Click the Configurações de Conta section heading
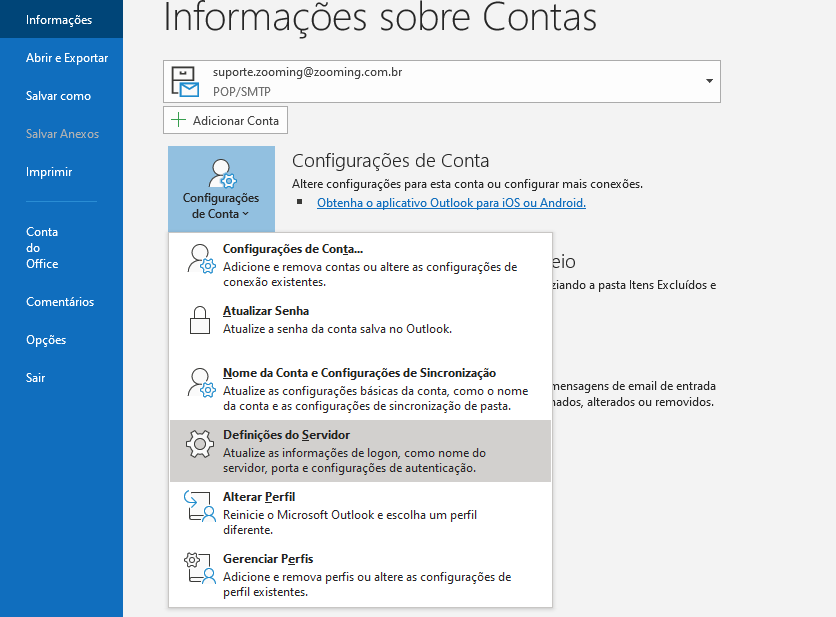The height and width of the screenshot is (617, 836). tap(390, 161)
